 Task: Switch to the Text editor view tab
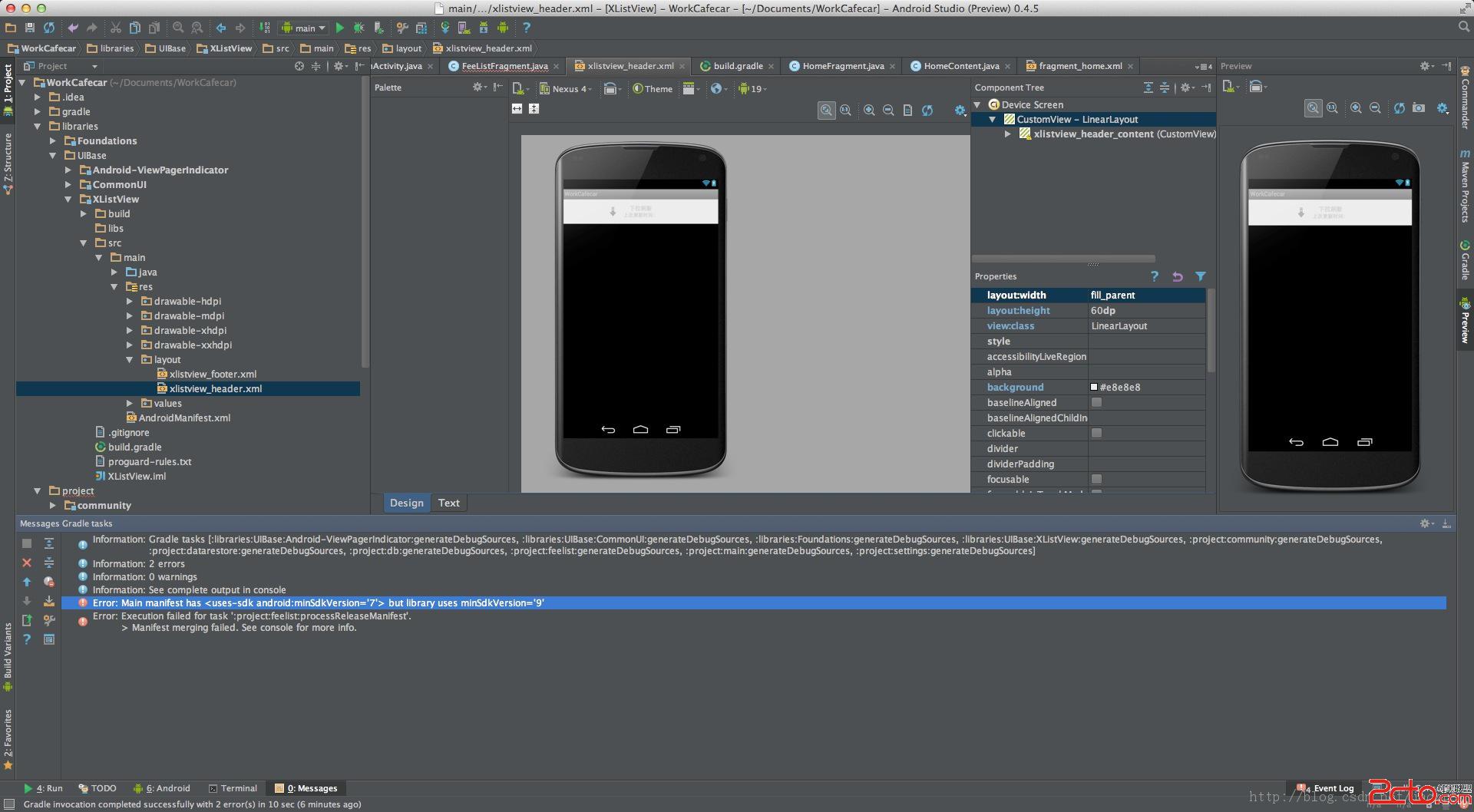click(448, 503)
